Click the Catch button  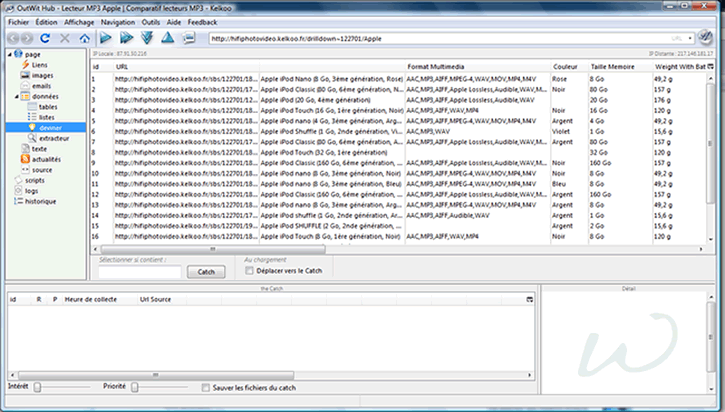tap(206, 272)
